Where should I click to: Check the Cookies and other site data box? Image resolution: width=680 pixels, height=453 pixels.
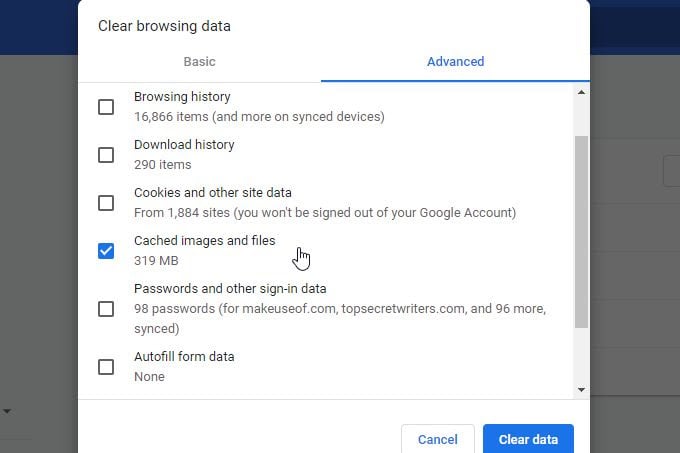point(106,203)
